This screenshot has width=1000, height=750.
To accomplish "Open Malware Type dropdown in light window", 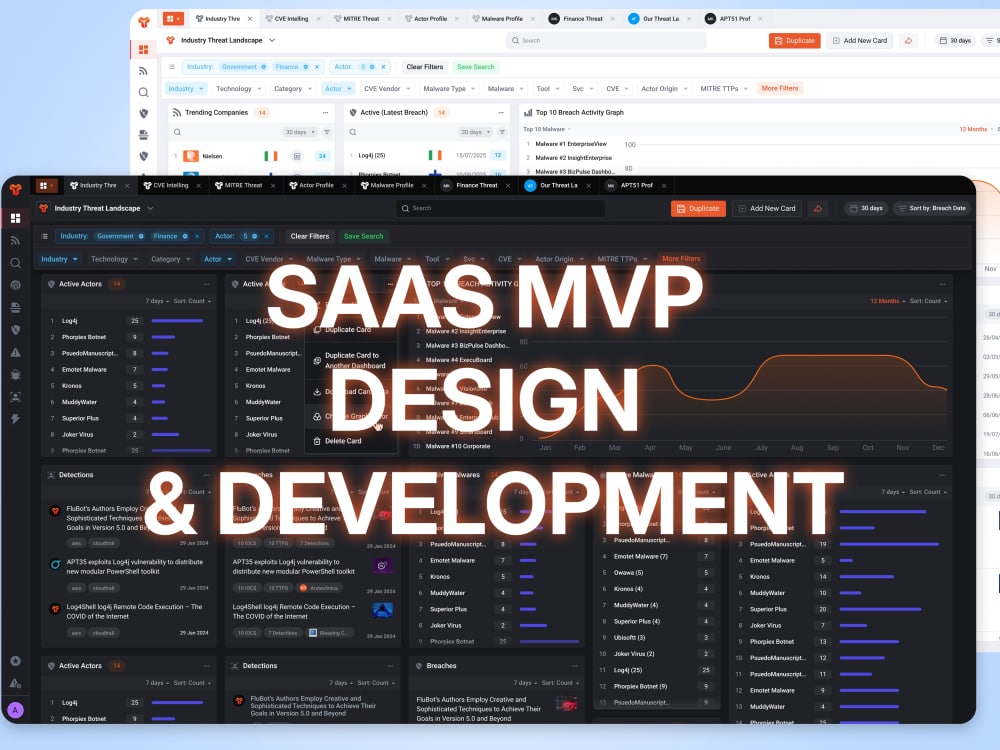I will pos(450,89).
